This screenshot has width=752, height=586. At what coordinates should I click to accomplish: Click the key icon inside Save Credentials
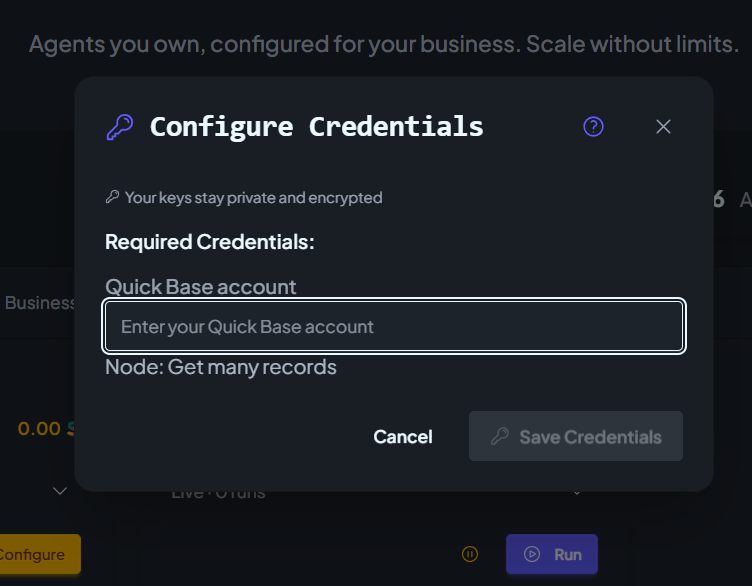tap(499, 436)
